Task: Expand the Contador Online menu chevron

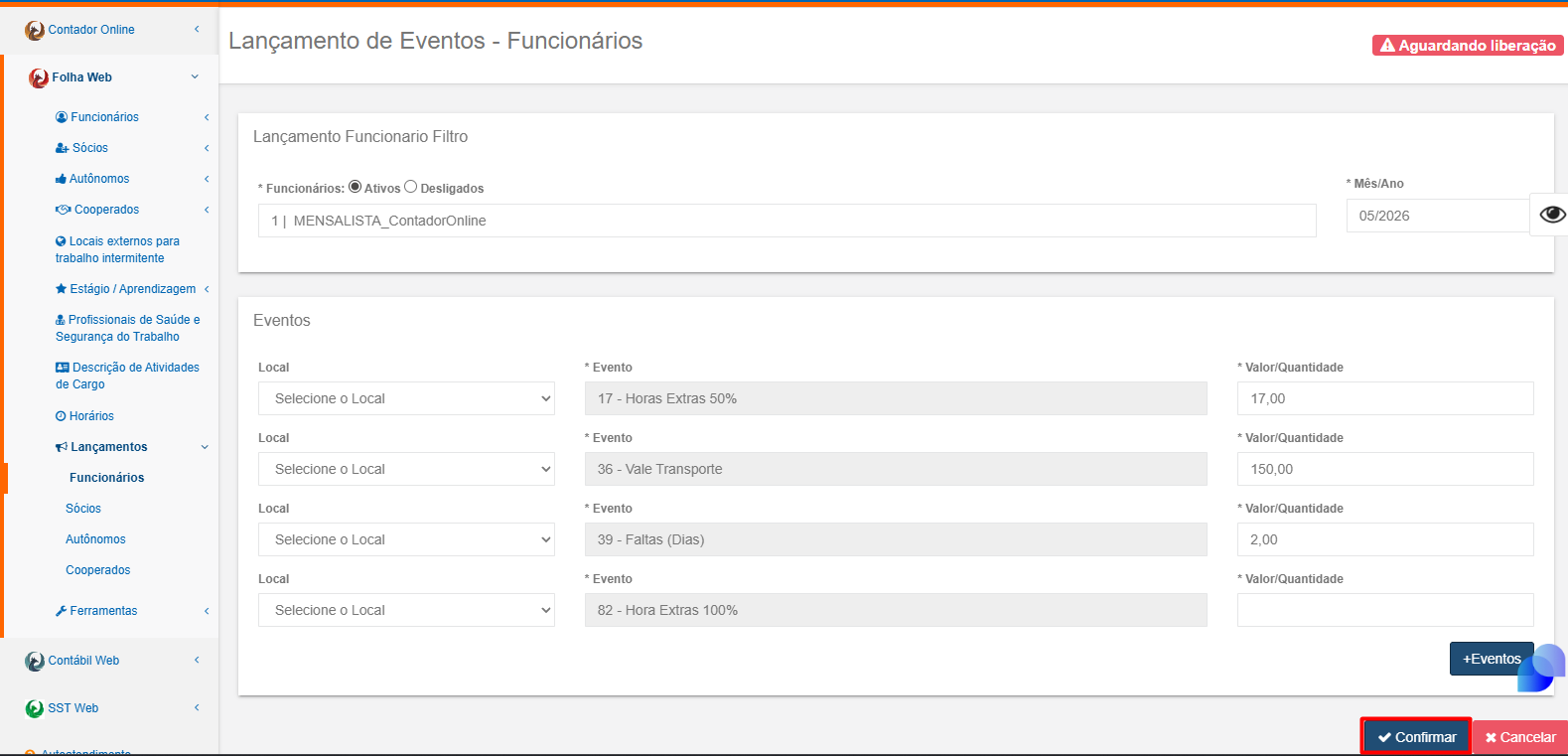Action: pos(197,30)
